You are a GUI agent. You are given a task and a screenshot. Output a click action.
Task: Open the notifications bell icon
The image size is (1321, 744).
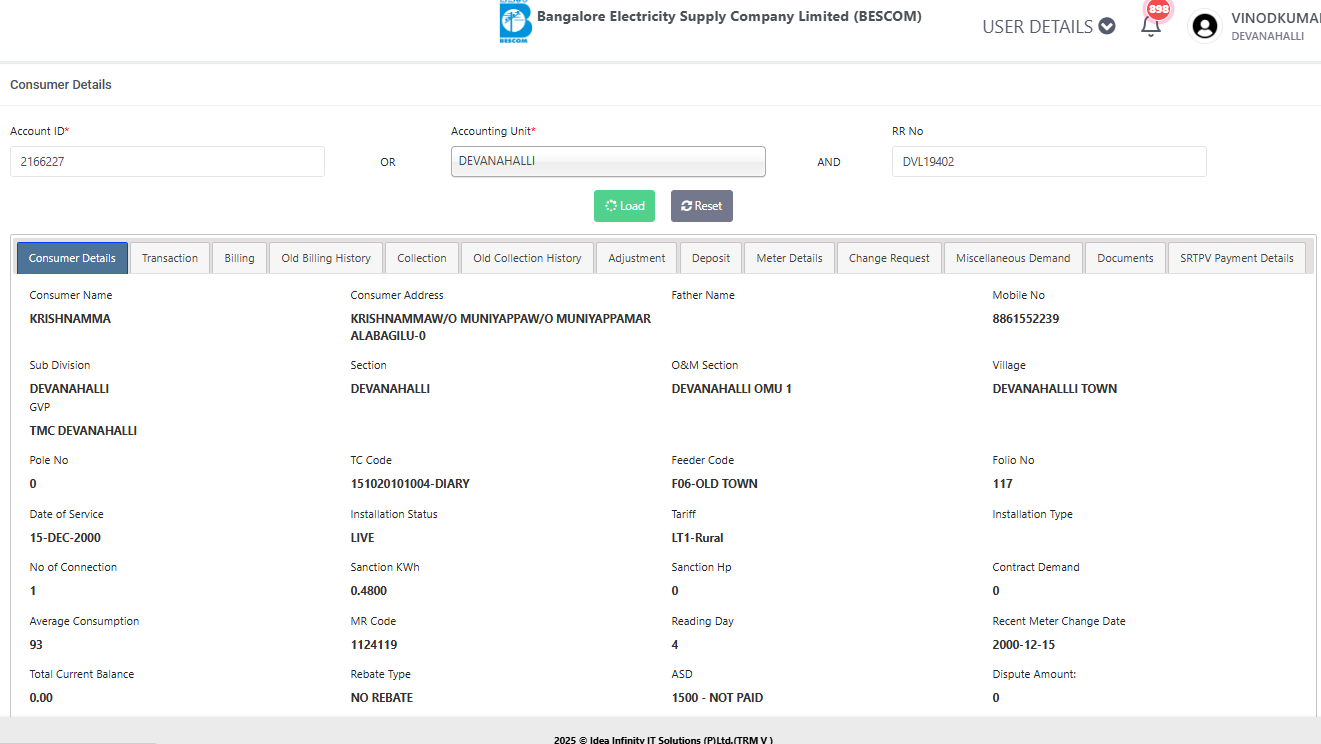[1151, 26]
